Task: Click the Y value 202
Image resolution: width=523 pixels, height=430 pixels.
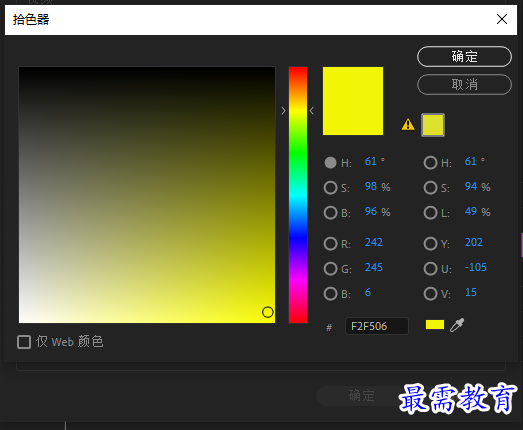Action: [474, 242]
